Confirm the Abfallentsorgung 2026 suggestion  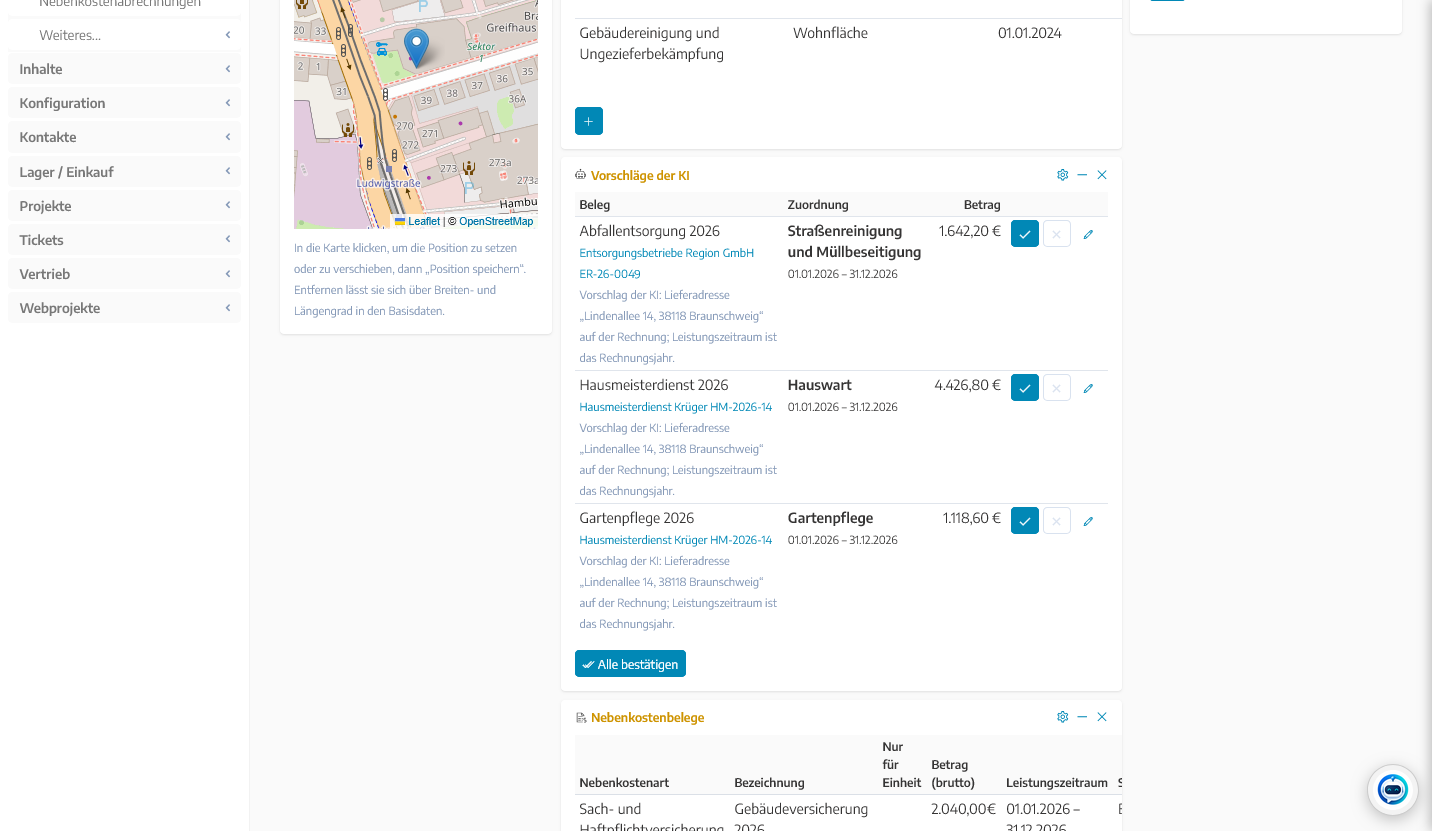coord(1025,234)
